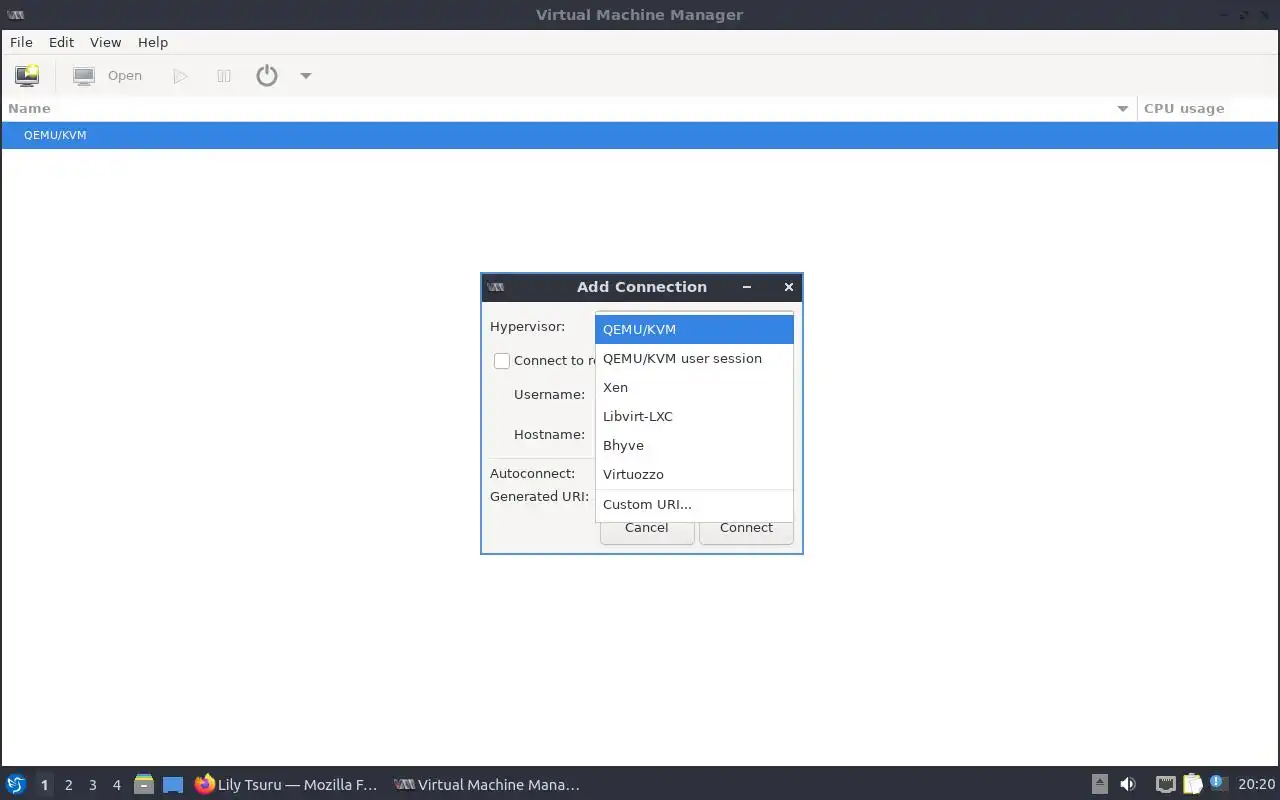
Task: Click the 20:20 clock
Action: pos(1257,785)
